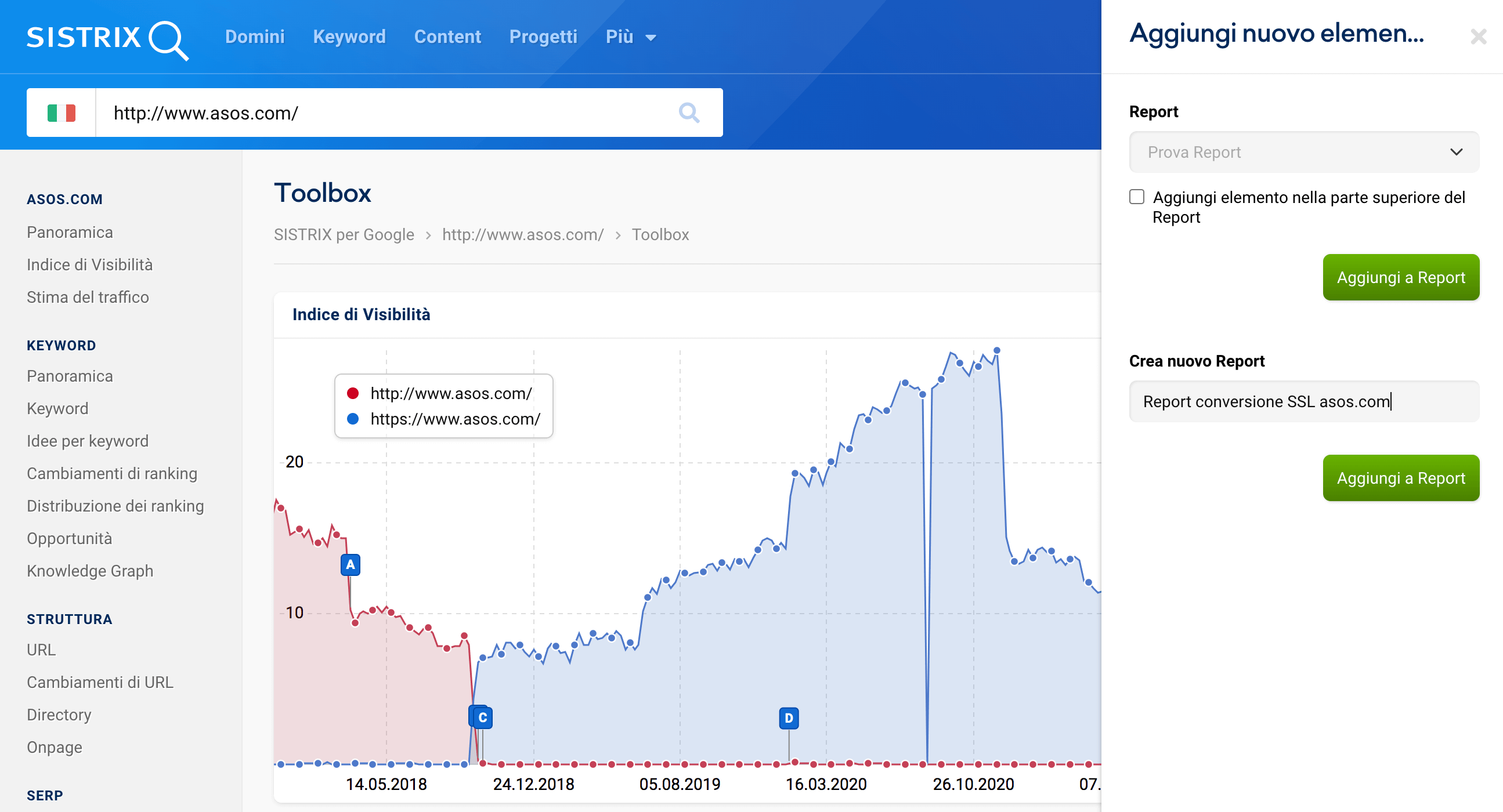Click the 26.10.2020 axis date label
The width and height of the screenshot is (1503, 812).
click(973, 784)
